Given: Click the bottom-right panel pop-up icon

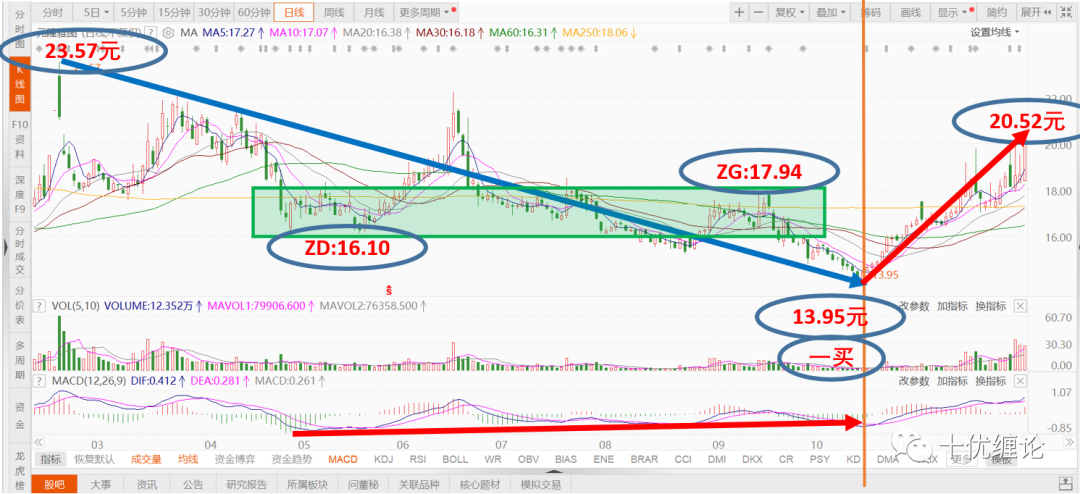Looking at the screenshot, I should point(1066,484).
